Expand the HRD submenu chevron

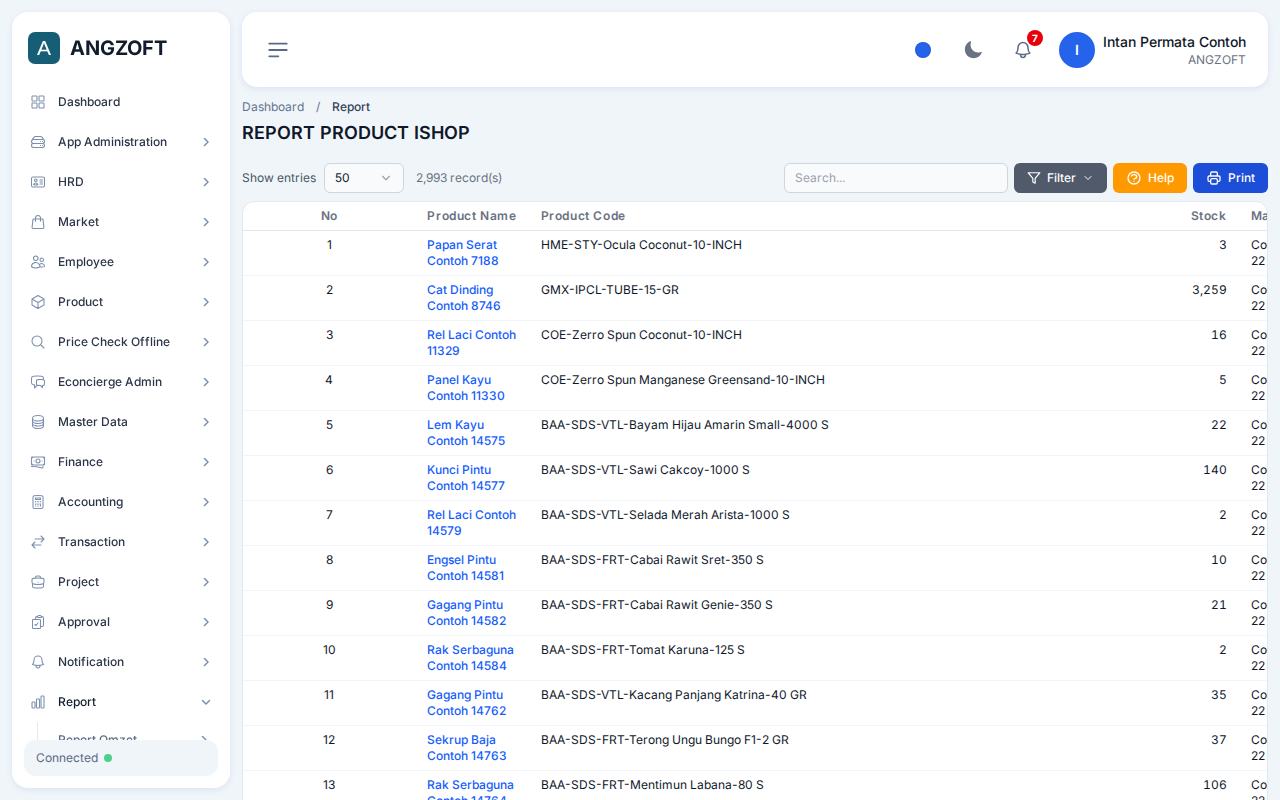point(206,182)
